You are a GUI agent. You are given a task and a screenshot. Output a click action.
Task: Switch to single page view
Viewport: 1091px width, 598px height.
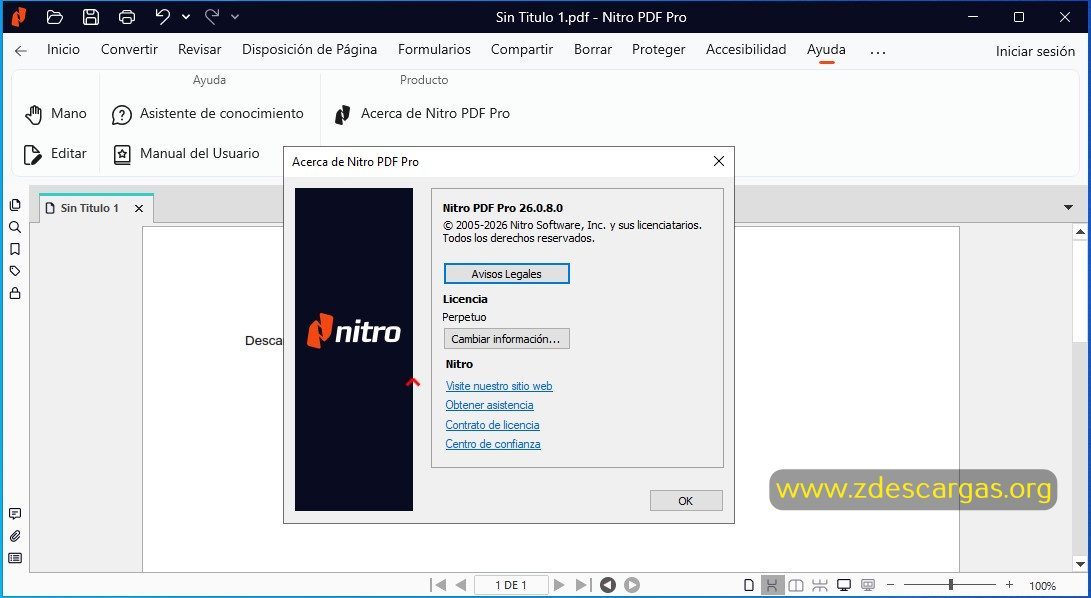tap(749, 585)
